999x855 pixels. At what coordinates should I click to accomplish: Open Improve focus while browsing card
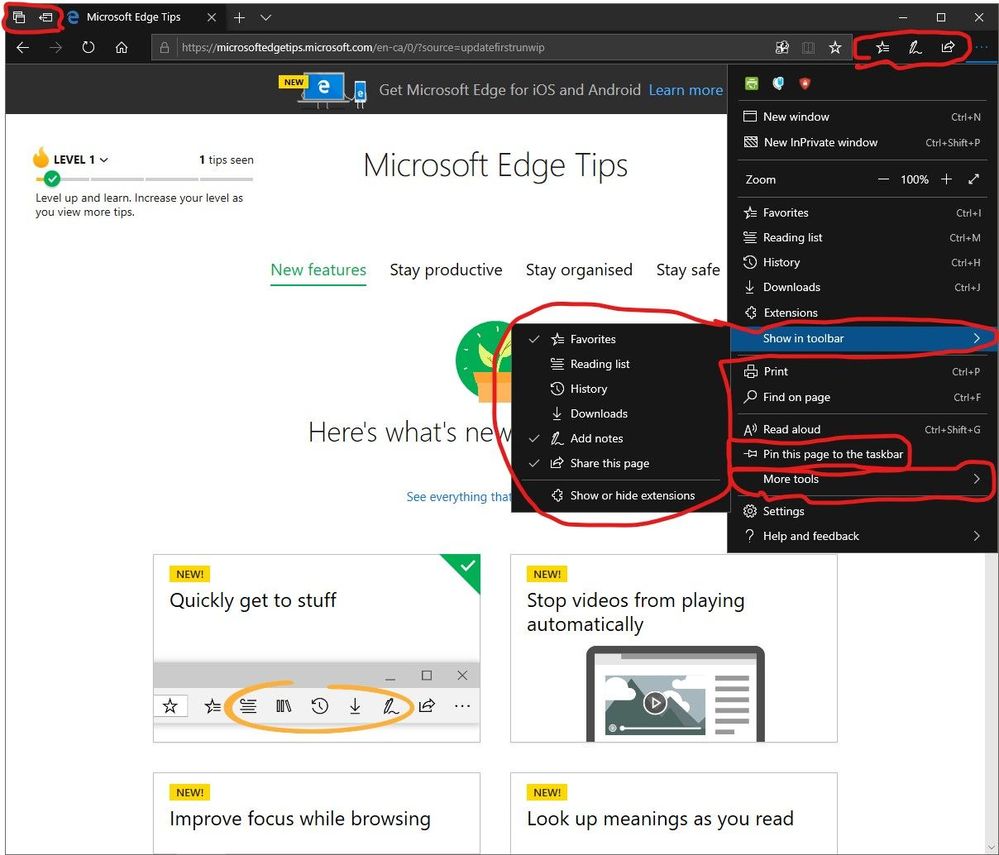click(x=317, y=813)
